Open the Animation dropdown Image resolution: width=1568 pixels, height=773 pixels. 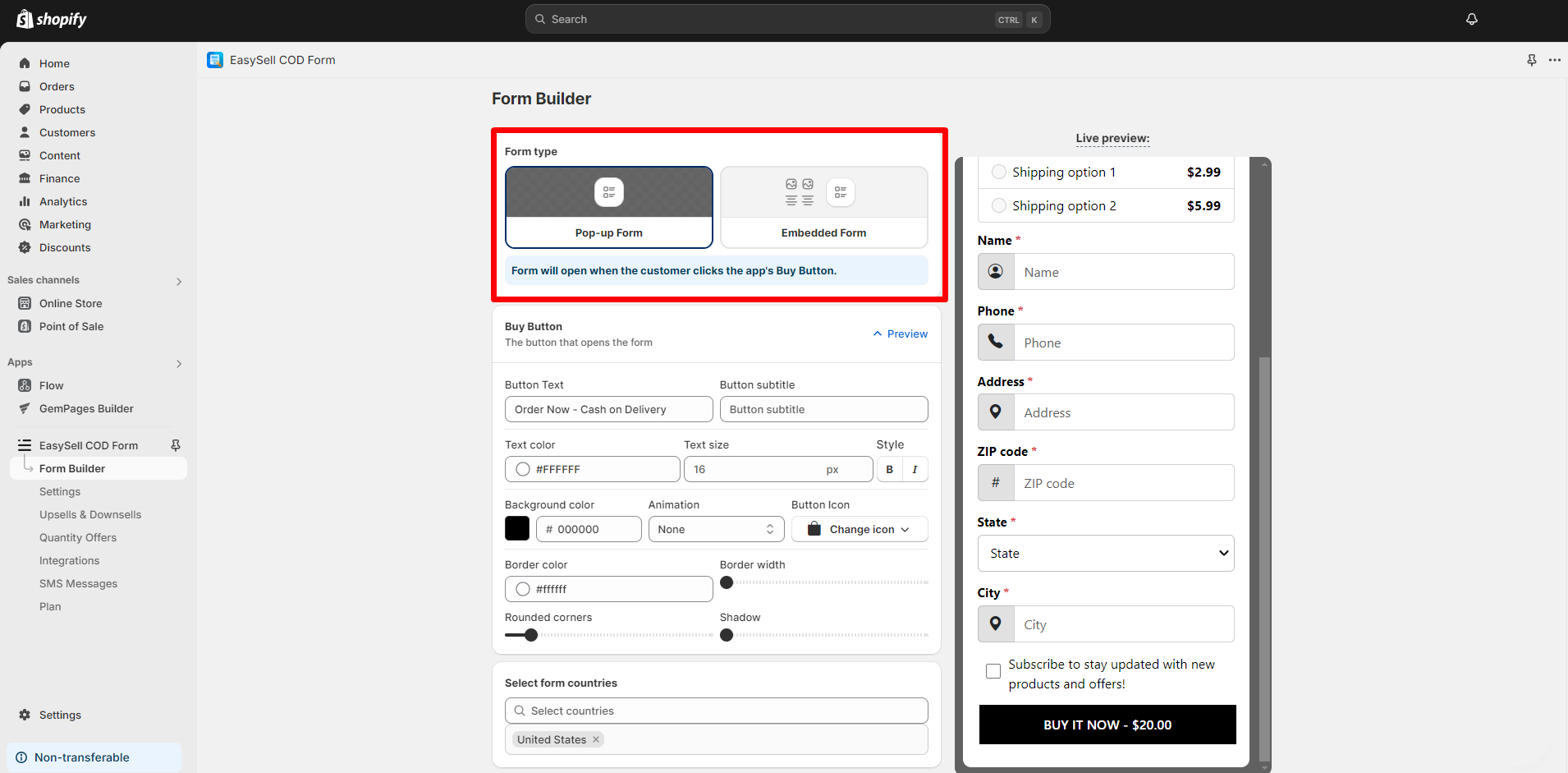[716, 529]
